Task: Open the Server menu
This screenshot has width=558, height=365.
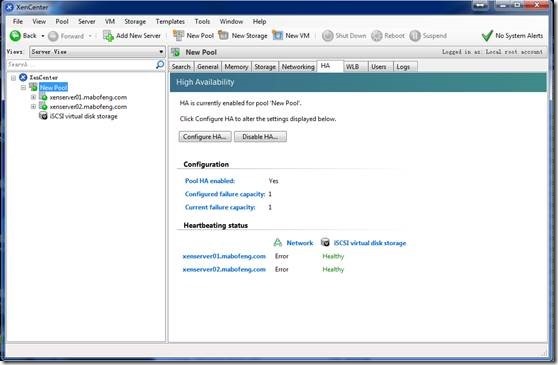Action: tap(87, 21)
